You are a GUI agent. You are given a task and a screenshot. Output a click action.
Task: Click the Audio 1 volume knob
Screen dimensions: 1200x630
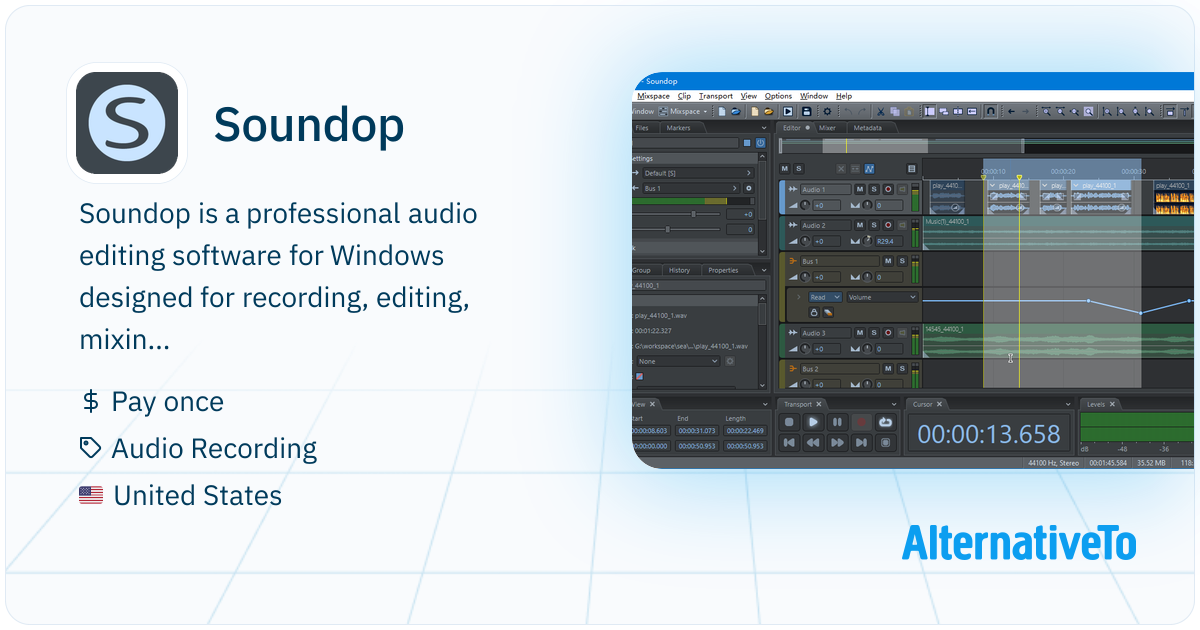tap(805, 205)
